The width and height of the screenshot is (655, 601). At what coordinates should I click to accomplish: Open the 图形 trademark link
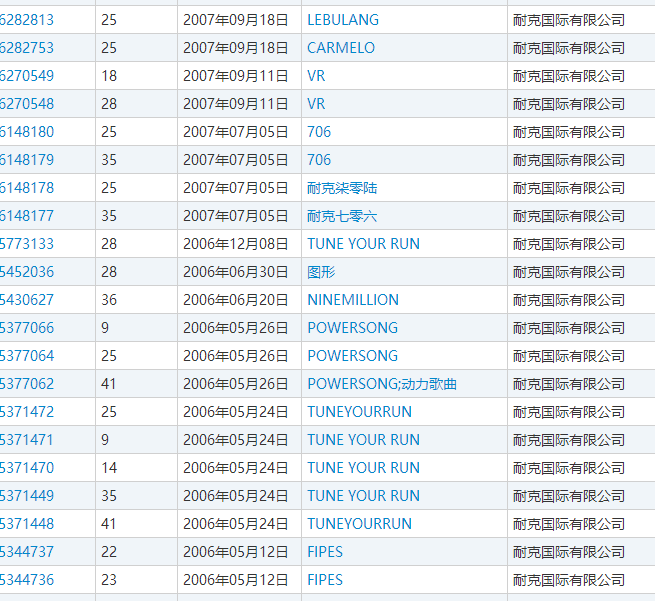[x=321, y=272]
